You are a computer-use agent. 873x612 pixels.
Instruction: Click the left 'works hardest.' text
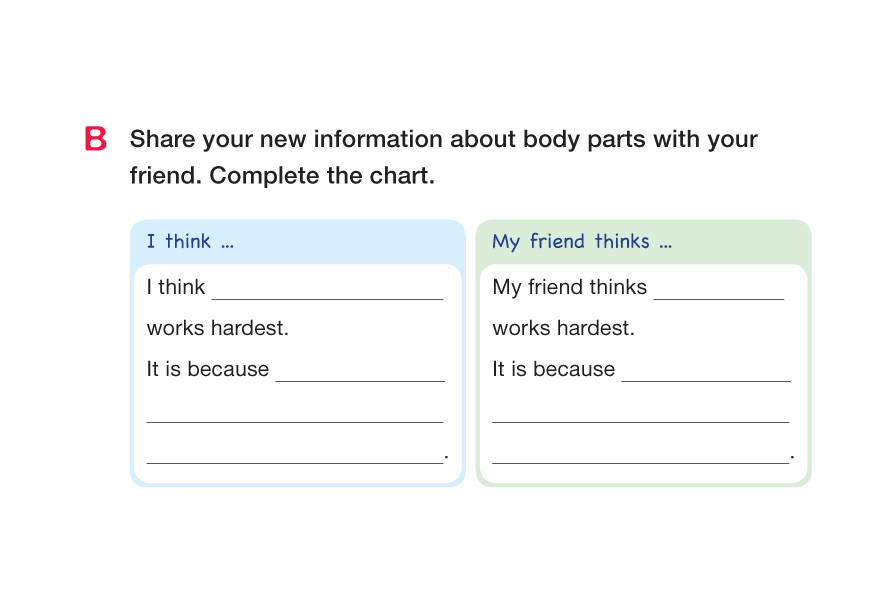pos(218,328)
